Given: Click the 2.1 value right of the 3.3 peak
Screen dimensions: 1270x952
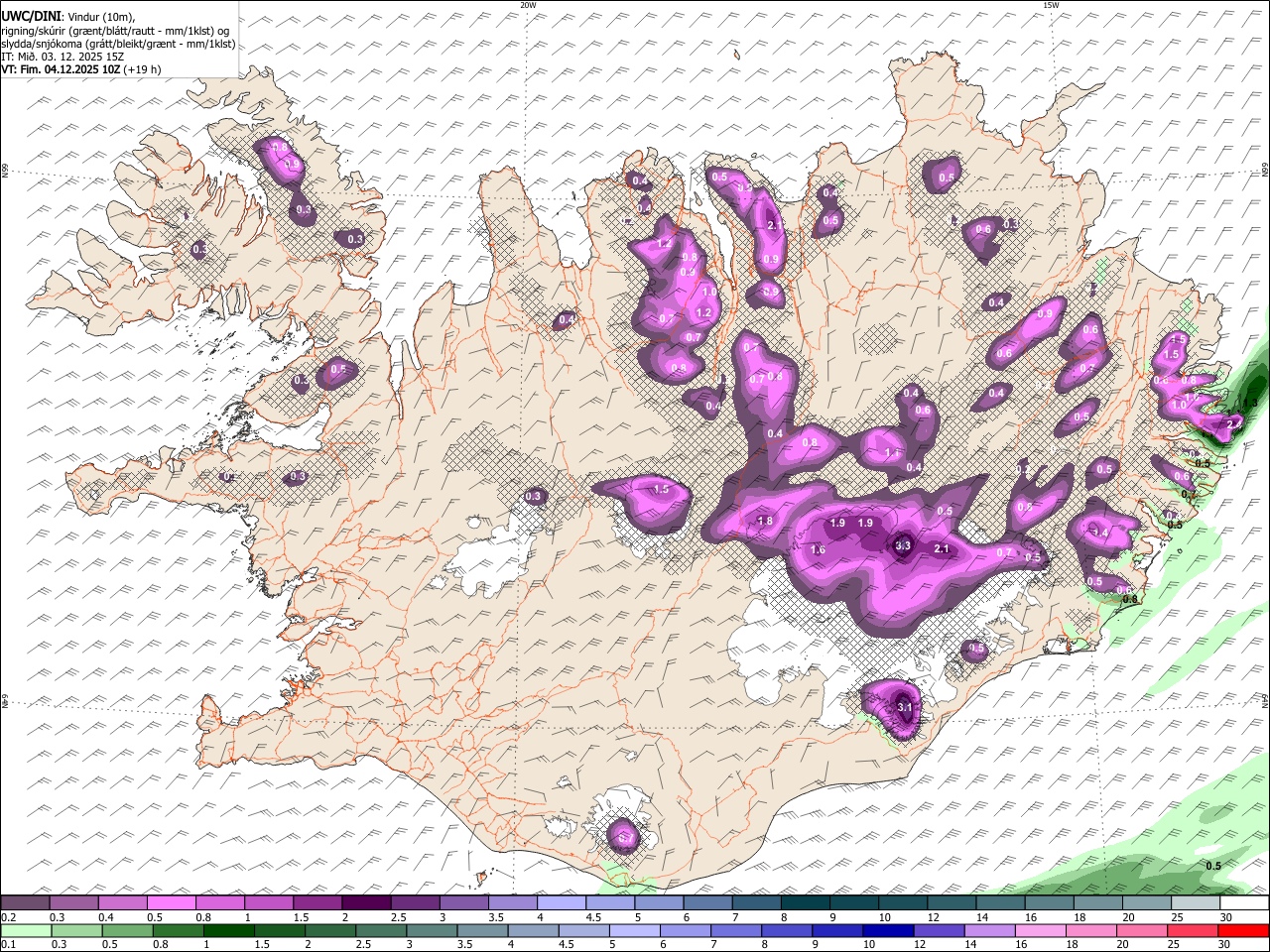Looking at the screenshot, I should 943,548.
